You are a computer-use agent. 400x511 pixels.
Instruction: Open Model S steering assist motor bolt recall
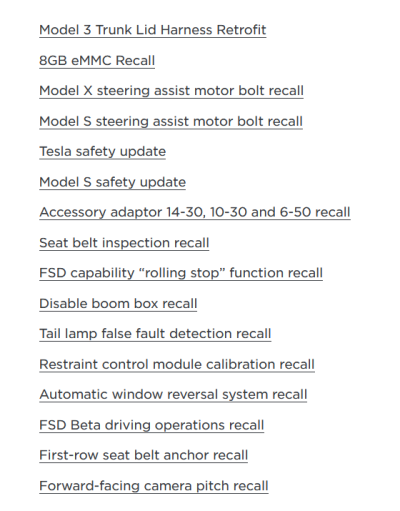[x=171, y=121]
